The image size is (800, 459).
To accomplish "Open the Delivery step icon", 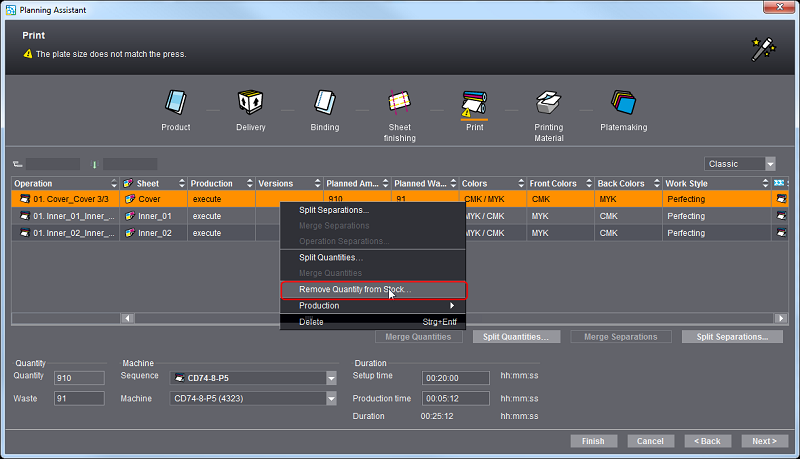I will [x=250, y=102].
